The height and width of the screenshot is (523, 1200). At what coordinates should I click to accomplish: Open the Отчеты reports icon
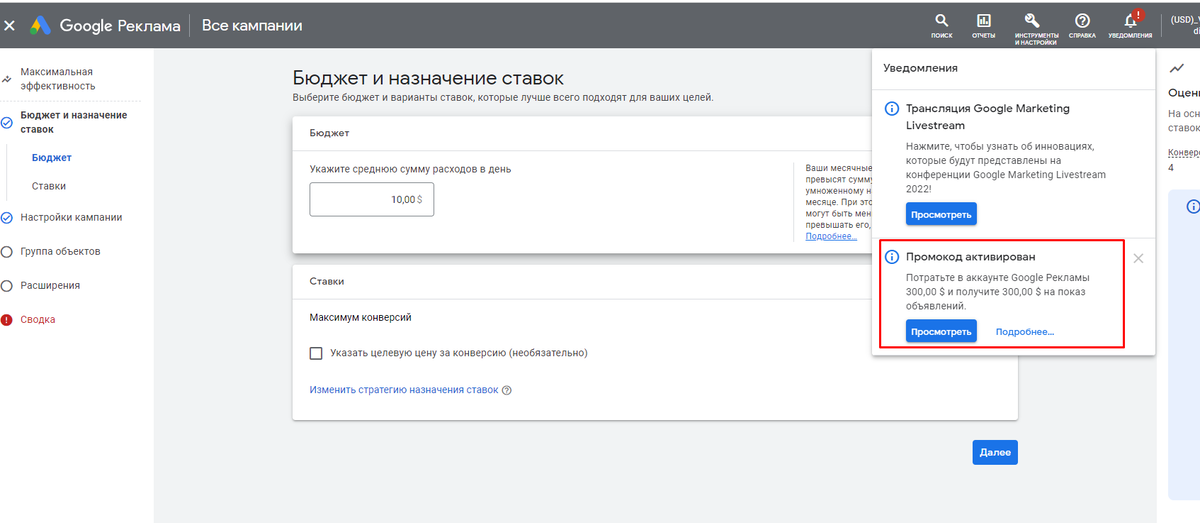pos(983,25)
